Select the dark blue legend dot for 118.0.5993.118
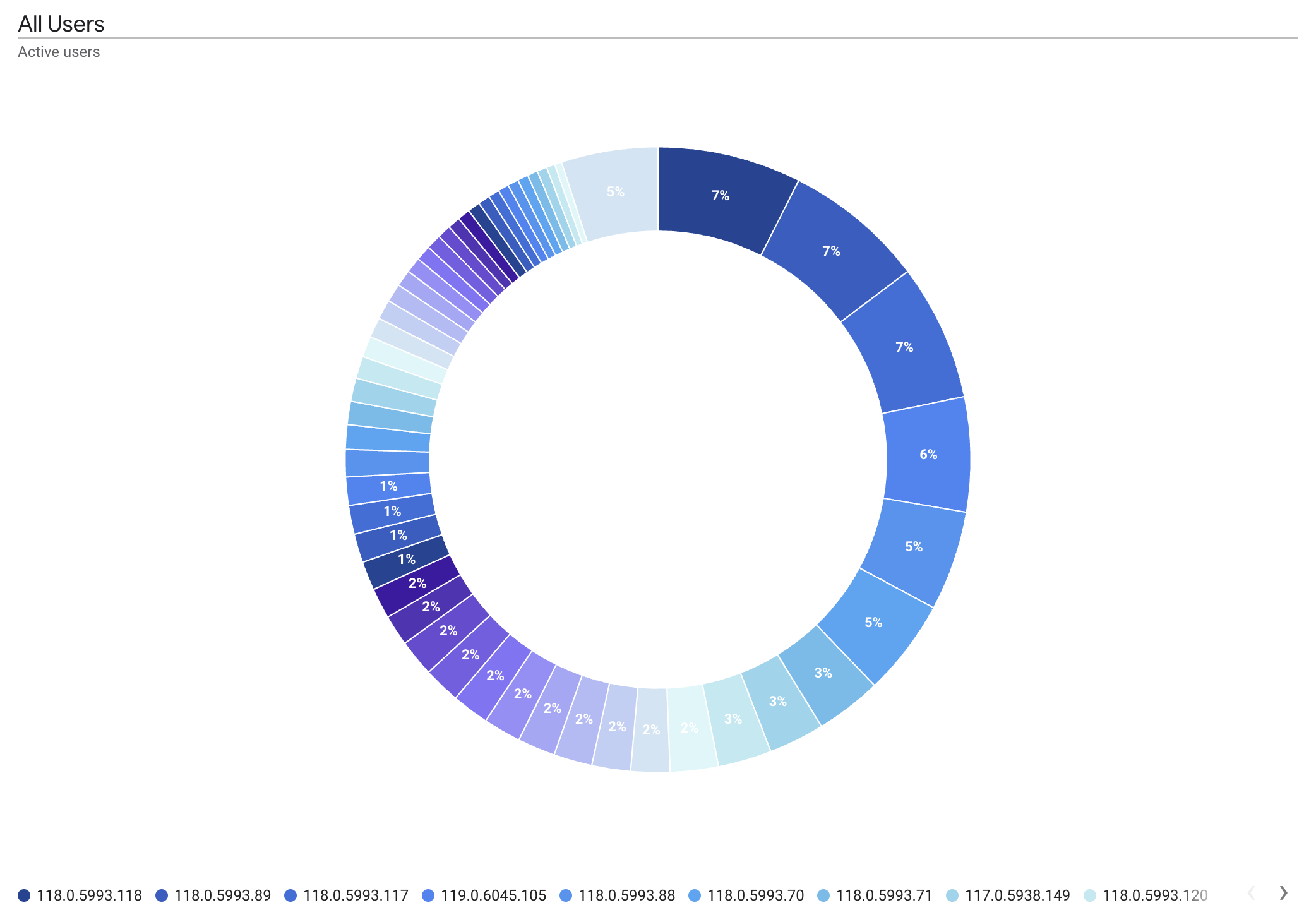 pyautogui.click(x=23, y=895)
